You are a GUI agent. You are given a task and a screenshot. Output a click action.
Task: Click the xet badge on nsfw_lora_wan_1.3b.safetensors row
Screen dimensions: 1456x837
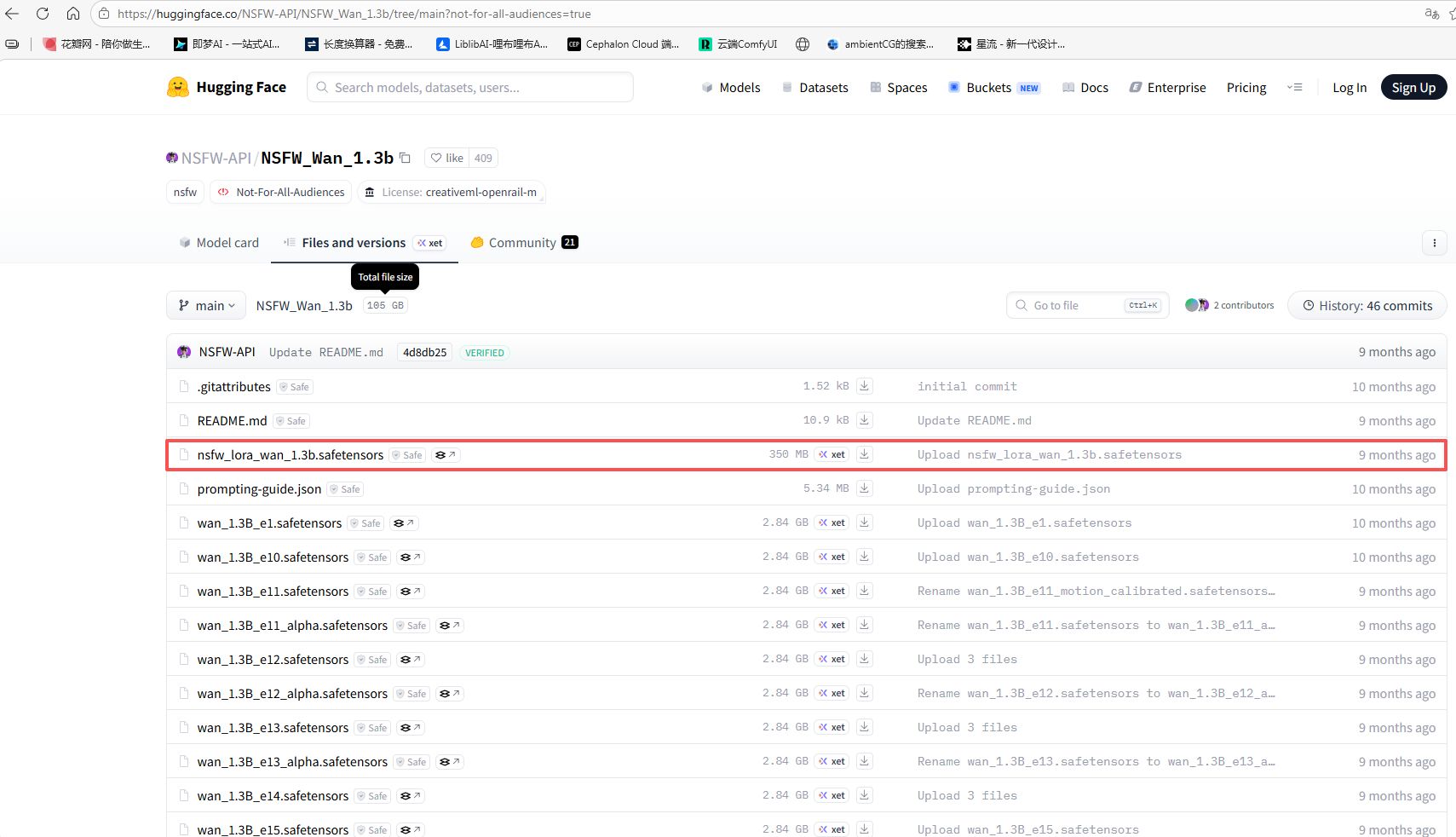tap(832, 454)
